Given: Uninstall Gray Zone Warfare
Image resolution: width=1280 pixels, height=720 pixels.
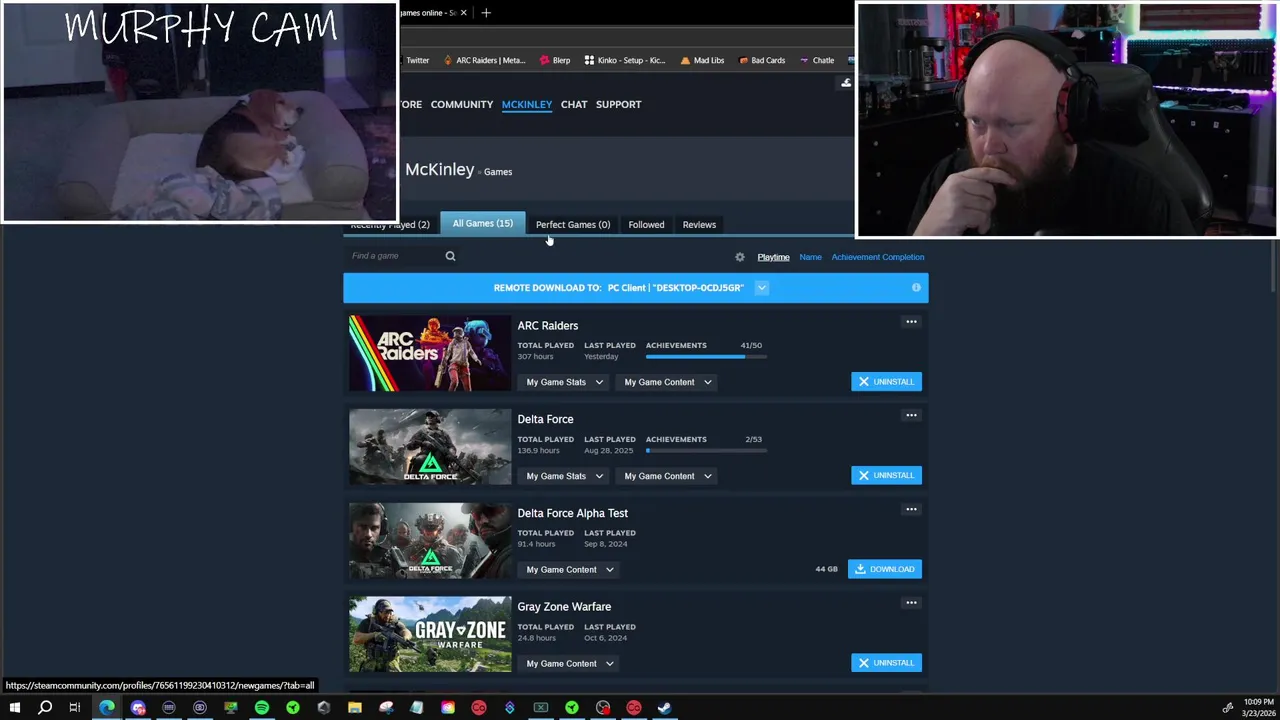Looking at the screenshot, I should (x=886, y=663).
